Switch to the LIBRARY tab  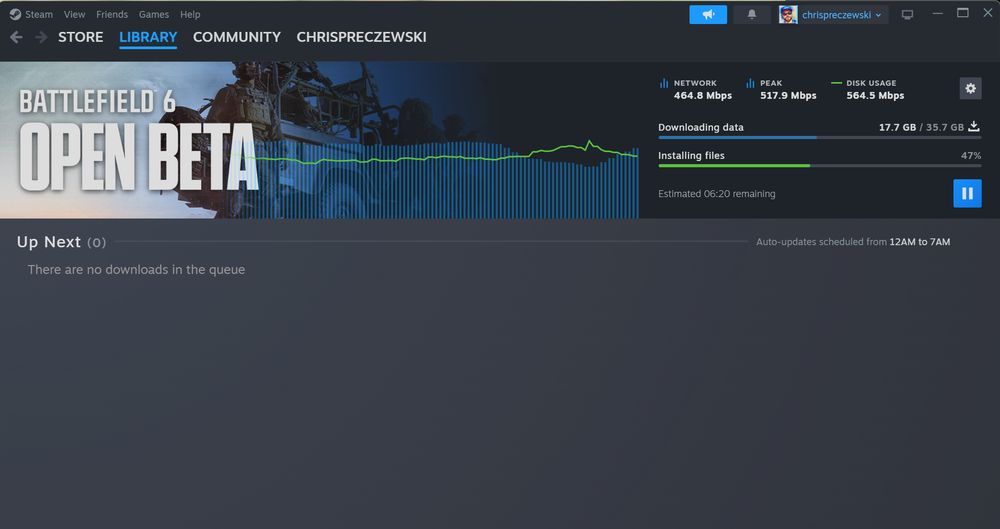(148, 37)
